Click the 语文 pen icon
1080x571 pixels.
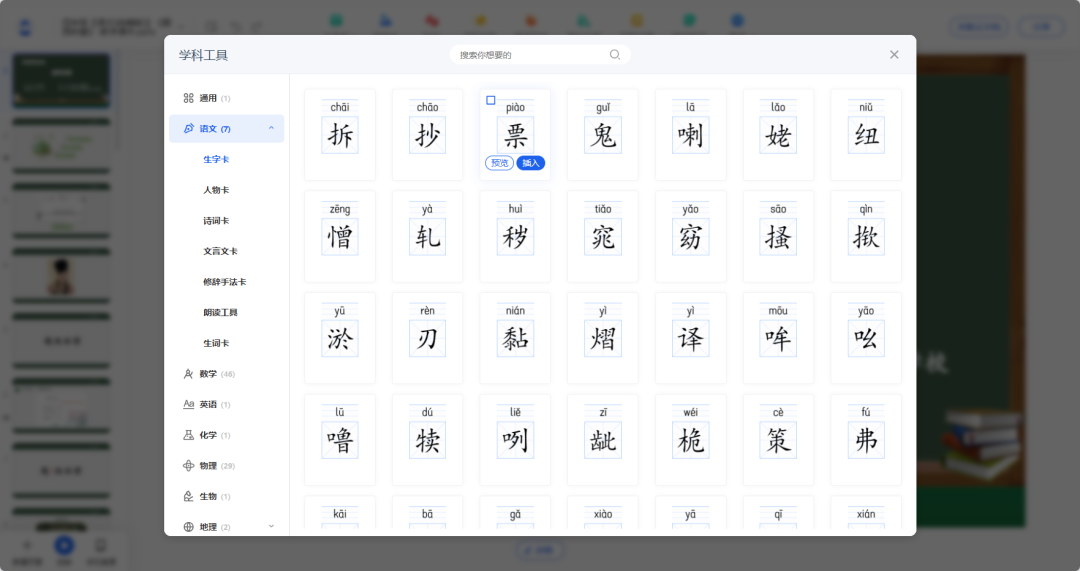[188, 129]
